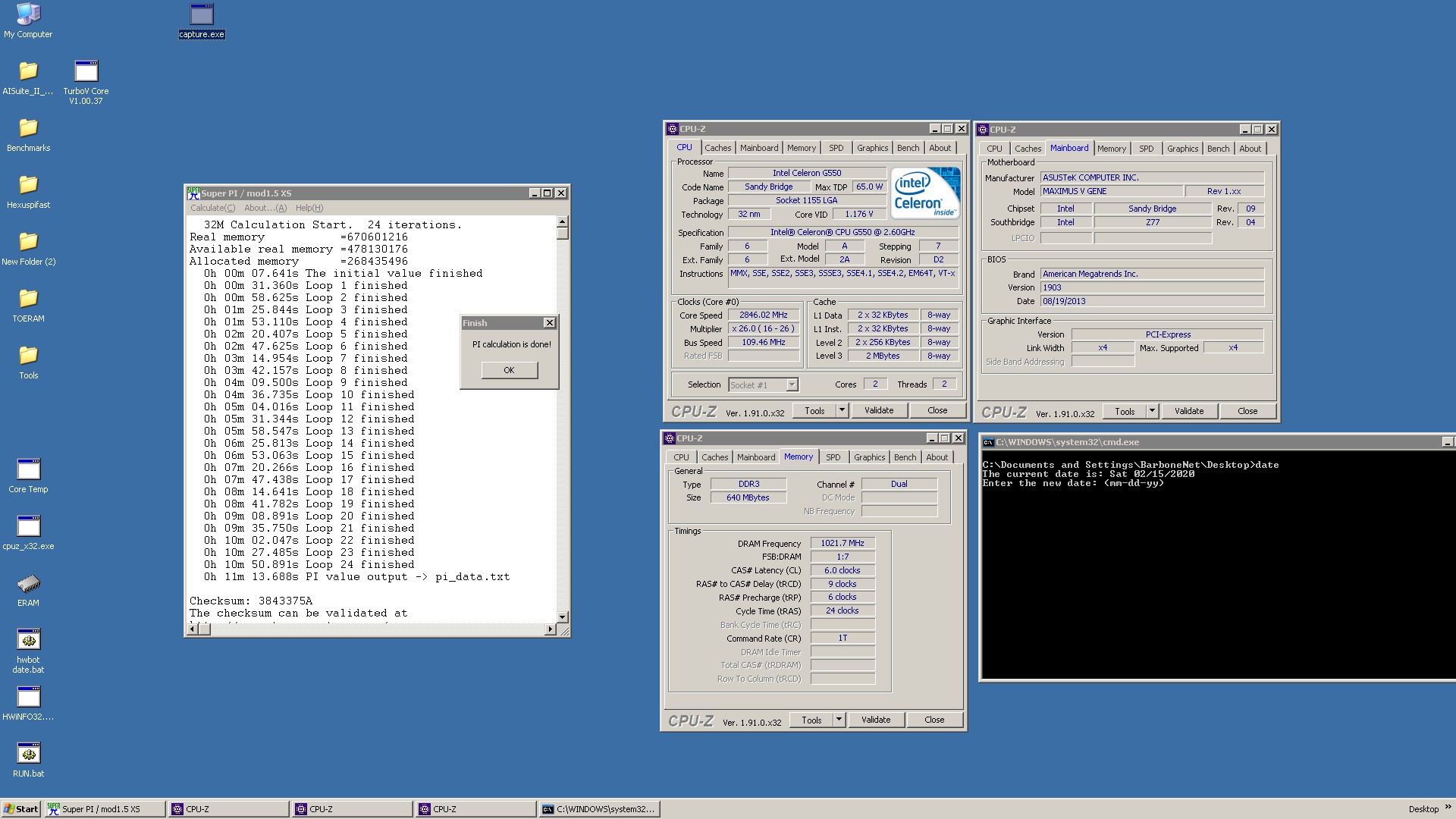Click Super PI horizontal scrollbar left arrow
This screenshot has width=1456, height=819.
pos(193,629)
